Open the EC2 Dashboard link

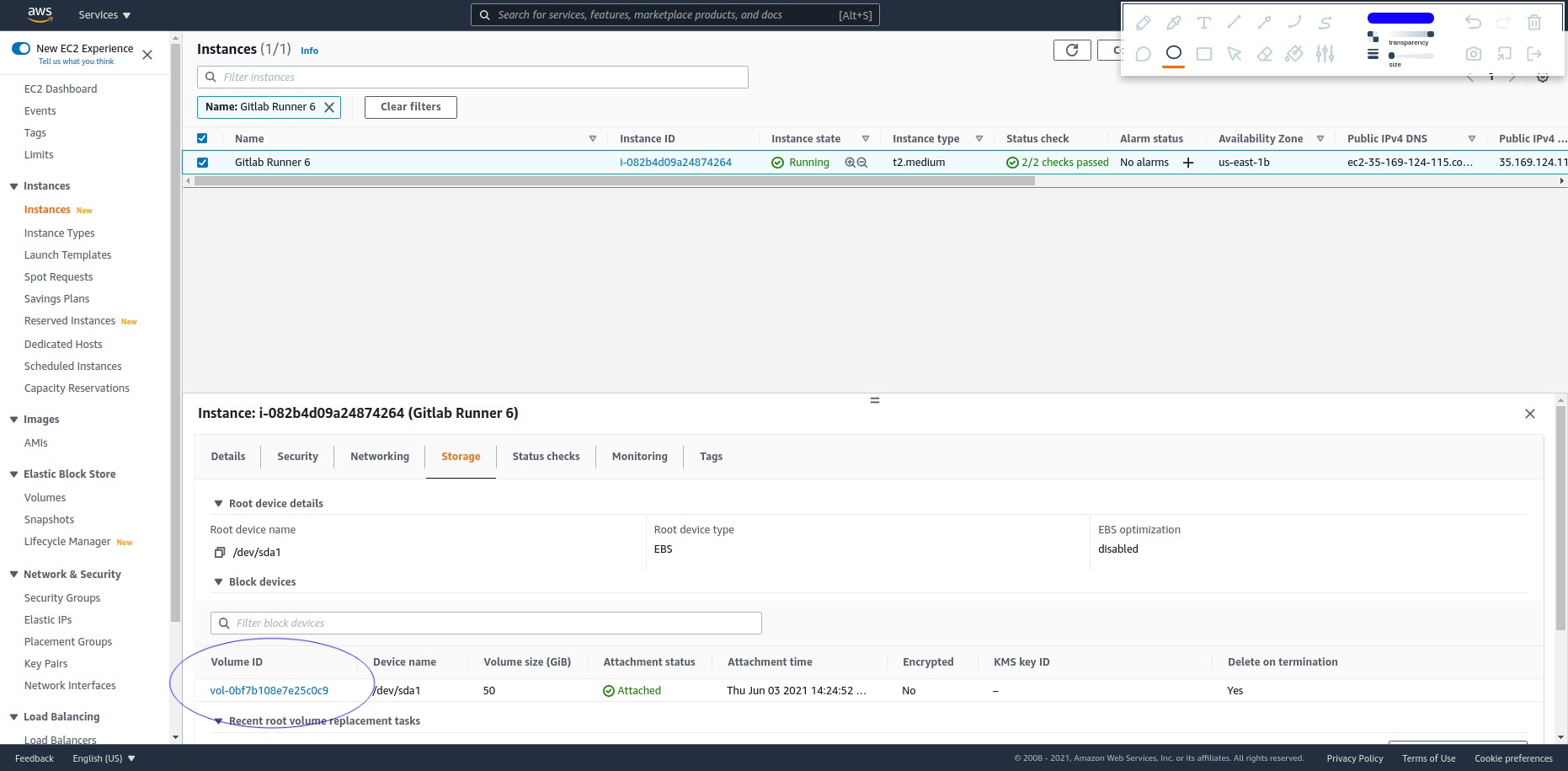pos(61,89)
